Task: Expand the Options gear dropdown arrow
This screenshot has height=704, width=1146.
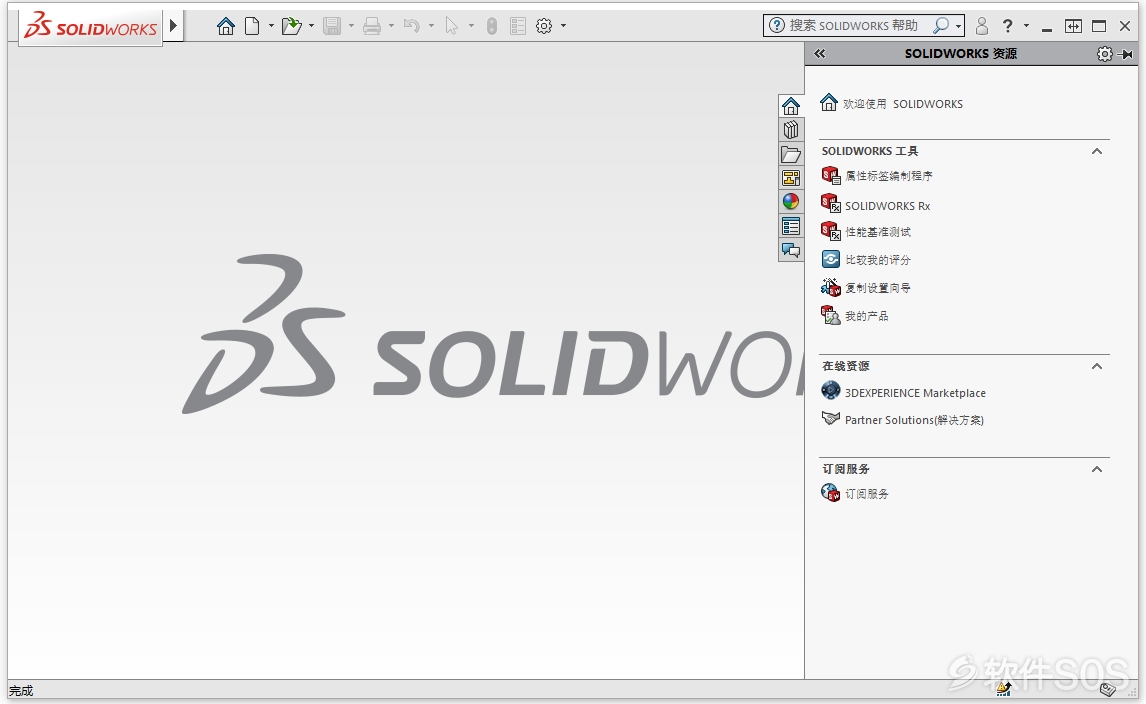Action: pyautogui.click(x=563, y=26)
